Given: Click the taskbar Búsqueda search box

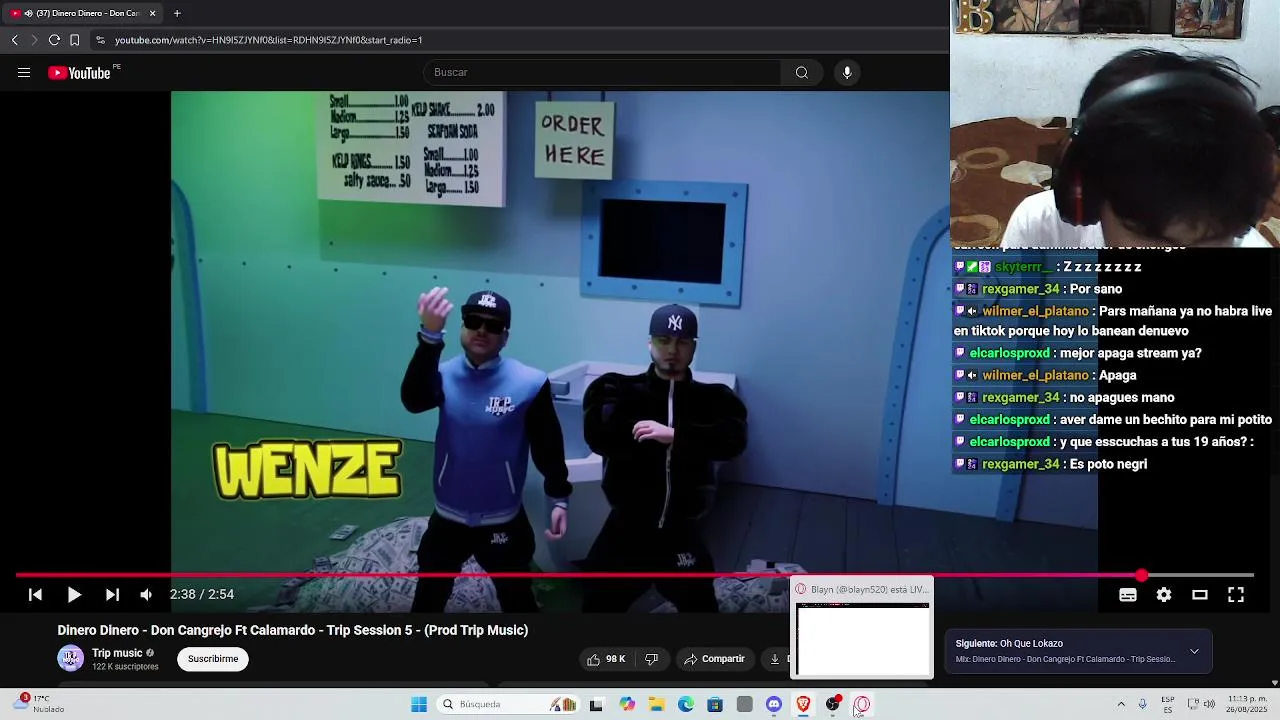Looking at the screenshot, I should [508, 704].
